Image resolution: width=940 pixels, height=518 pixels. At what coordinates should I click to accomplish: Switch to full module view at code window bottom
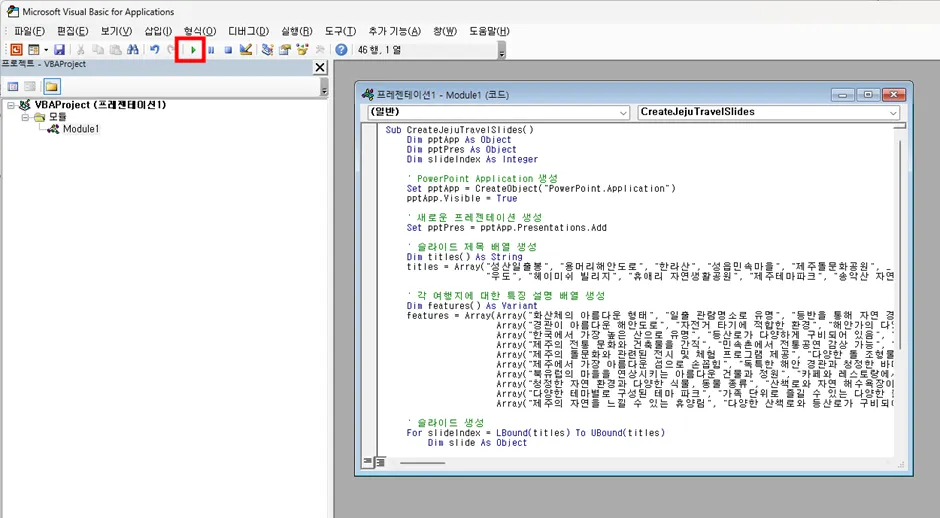click(381, 462)
